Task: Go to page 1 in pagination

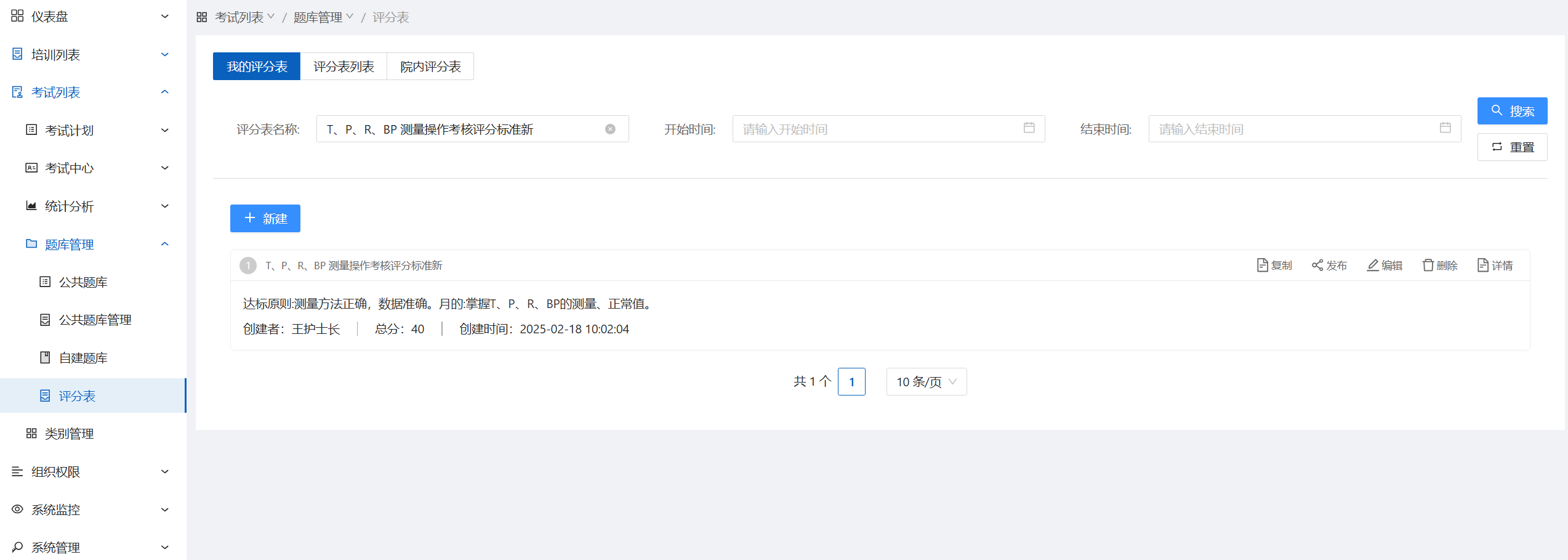Action: (x=851, y=382)
